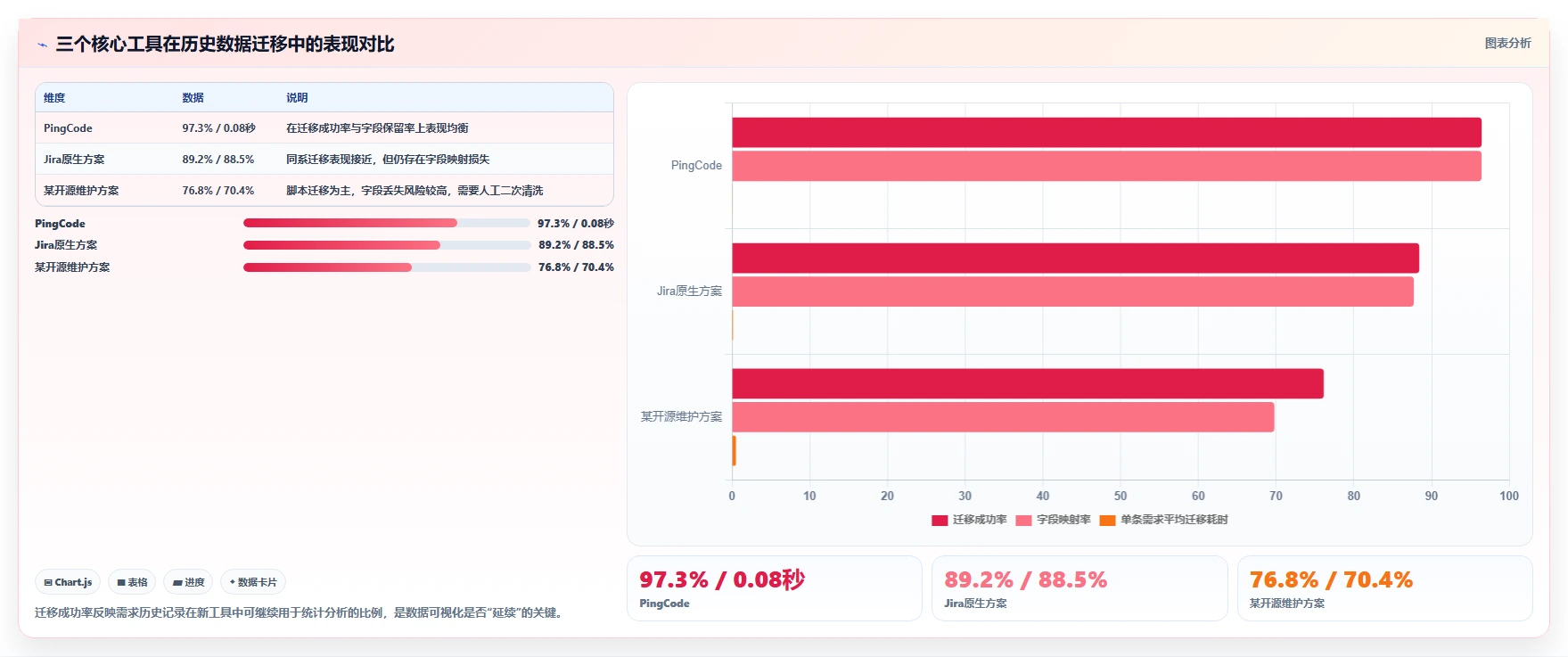Open the 76.8% / 70.4% 某开源维护方案 data card

coord(1385,588)
